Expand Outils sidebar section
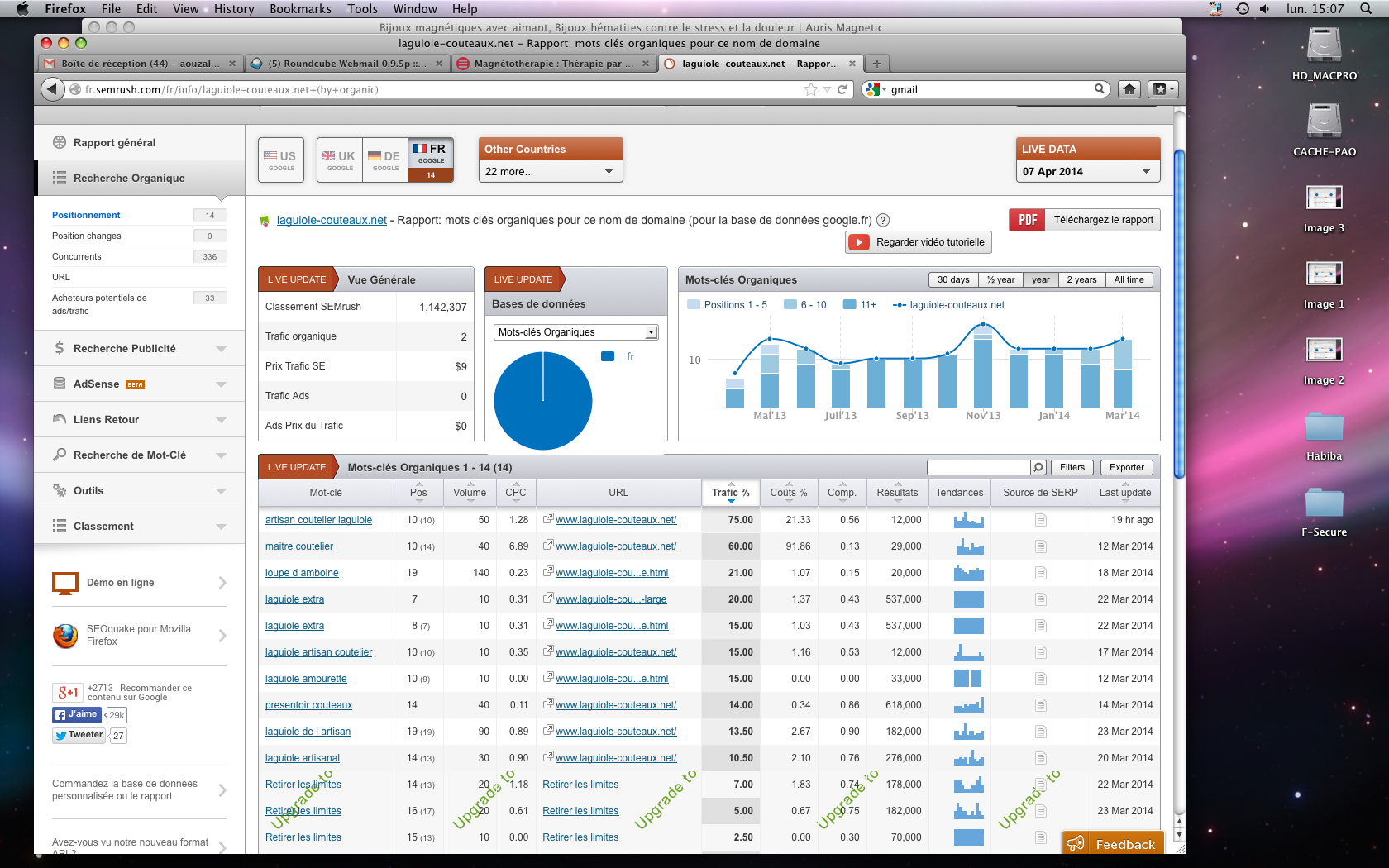The image size is (1389, 868). [x=139, y=490]
